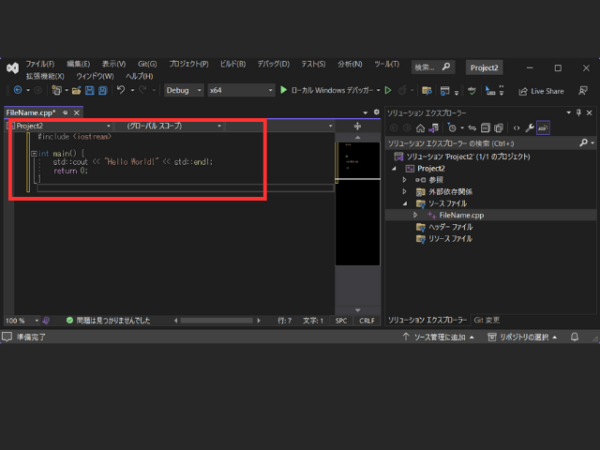600x450 pixels.
Task: Click Collapse All icon in Solution Explorer toolbar
Action: point(485,128)
